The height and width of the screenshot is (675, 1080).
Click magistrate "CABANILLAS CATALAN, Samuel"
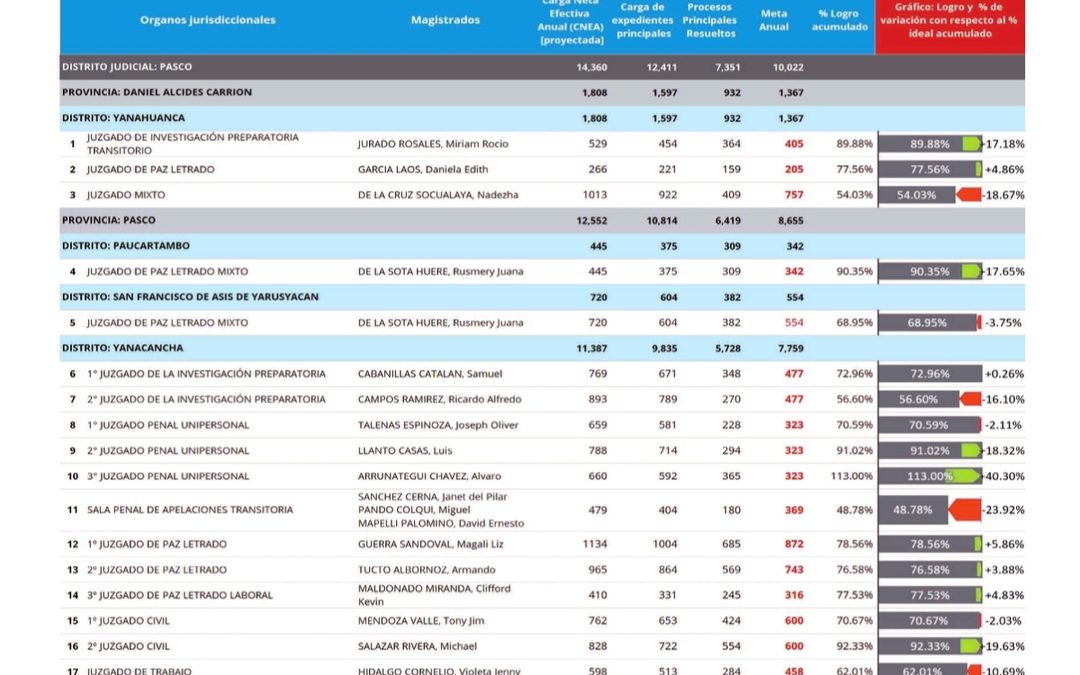(430, 374)
